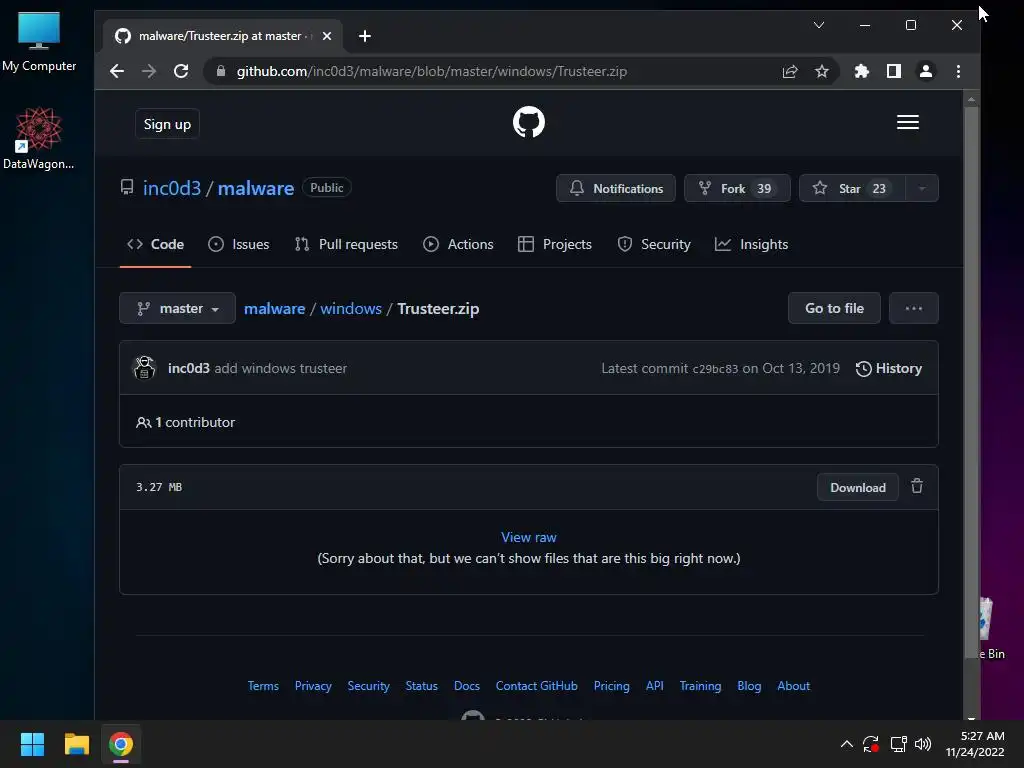Open the Privacy footer link
This screenshot has width=1024, height=768.
click(313, 686)
